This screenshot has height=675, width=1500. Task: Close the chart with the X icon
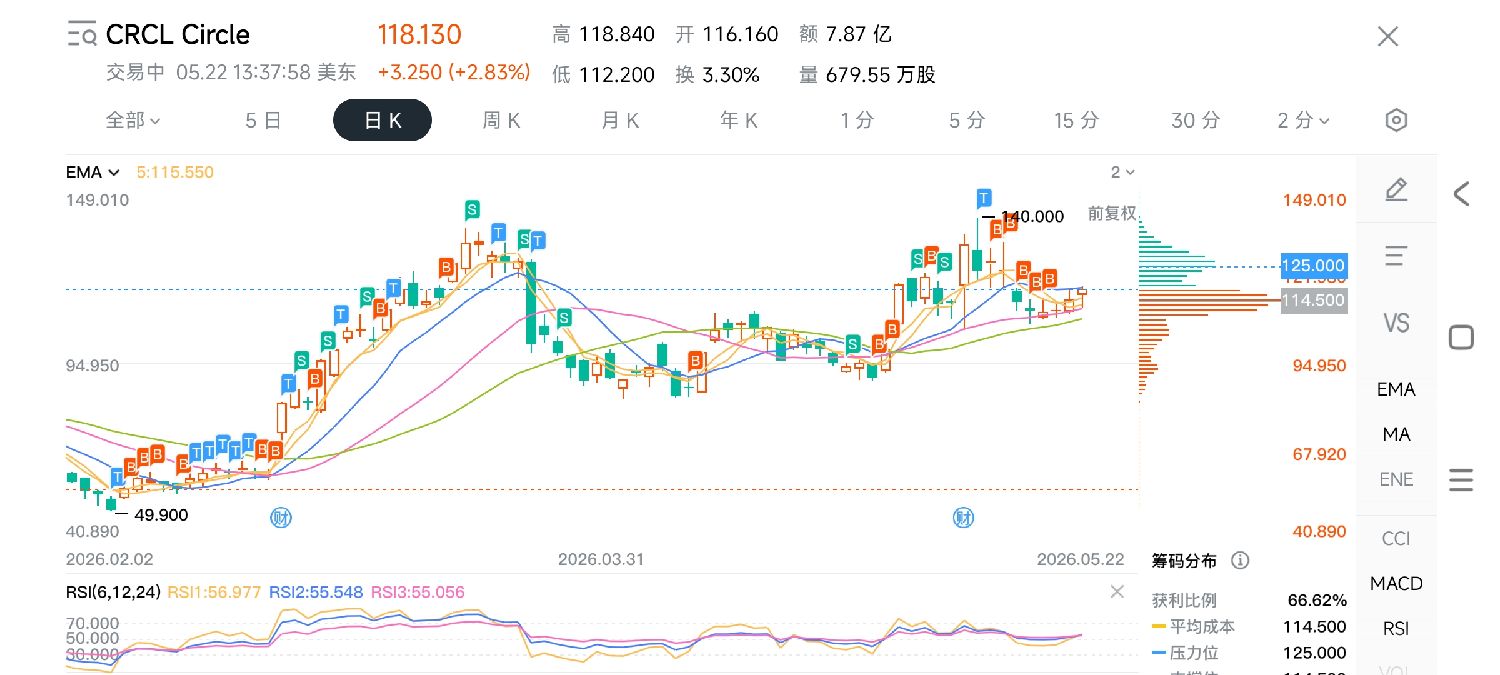(x=1388, y=37)
